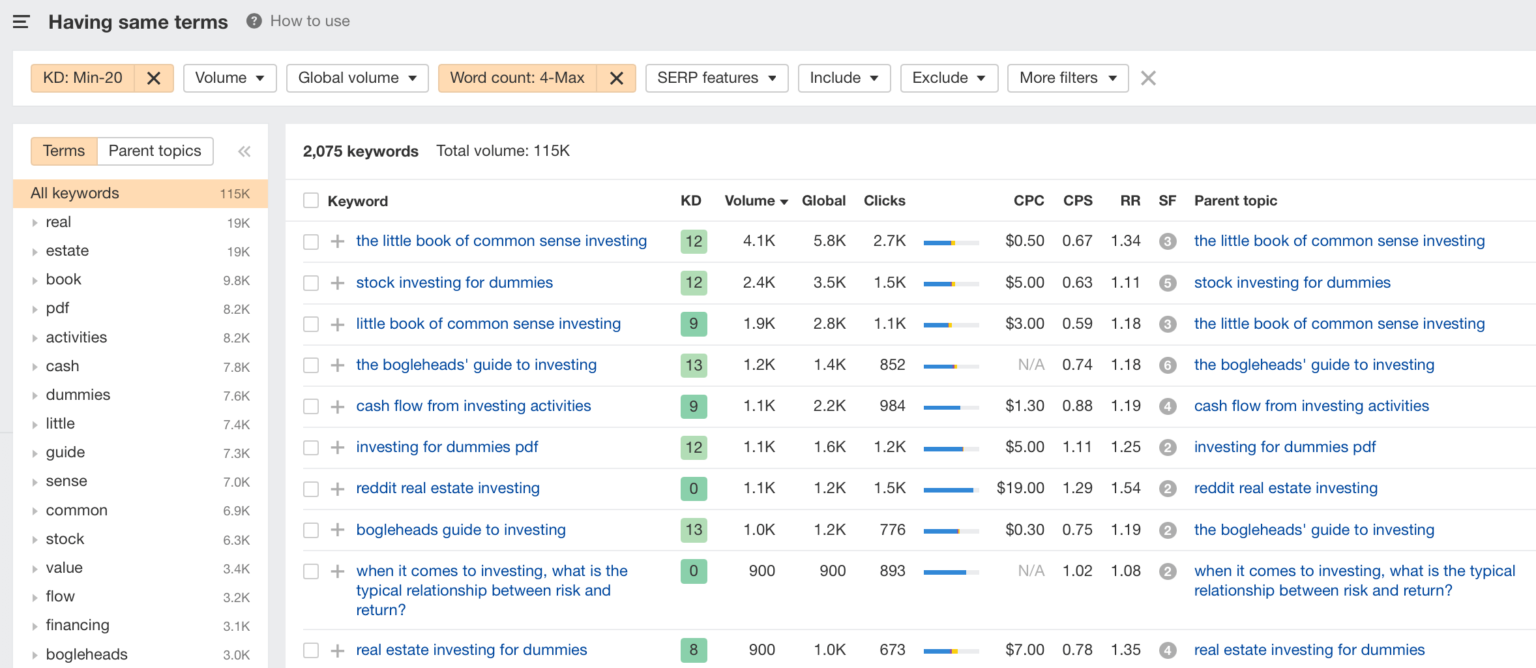Expand the 'real' term in the sidebar
The image size is (1536, 668).
36,221
